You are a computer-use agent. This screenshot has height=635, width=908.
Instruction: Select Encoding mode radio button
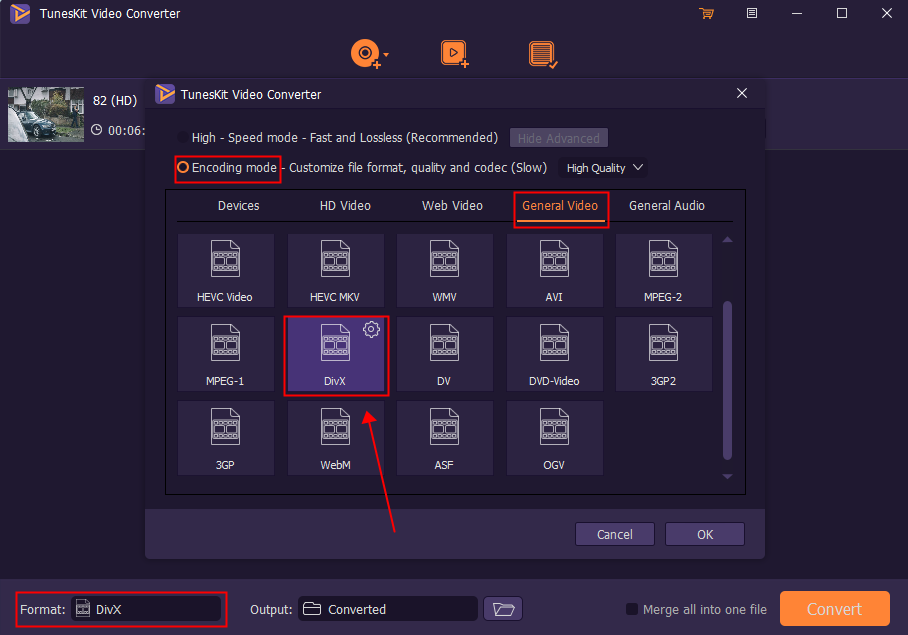point(182,167)
